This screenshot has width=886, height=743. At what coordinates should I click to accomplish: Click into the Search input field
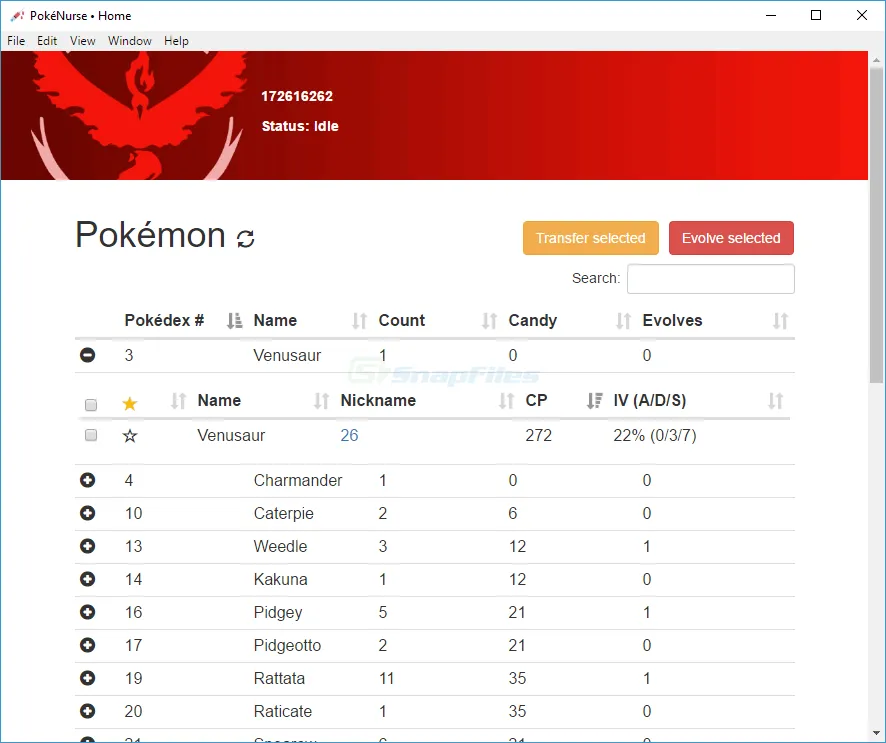tap(710, 279)
